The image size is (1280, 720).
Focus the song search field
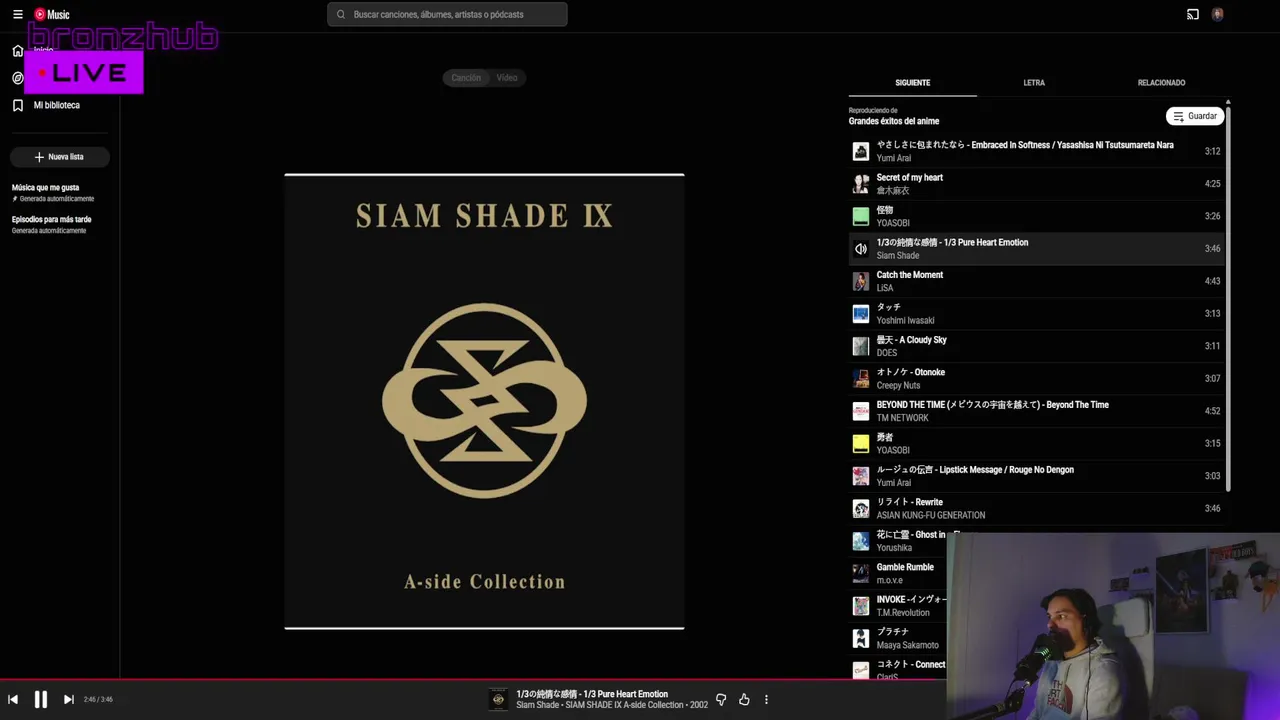pyautogui.click(x=447, y=15)
